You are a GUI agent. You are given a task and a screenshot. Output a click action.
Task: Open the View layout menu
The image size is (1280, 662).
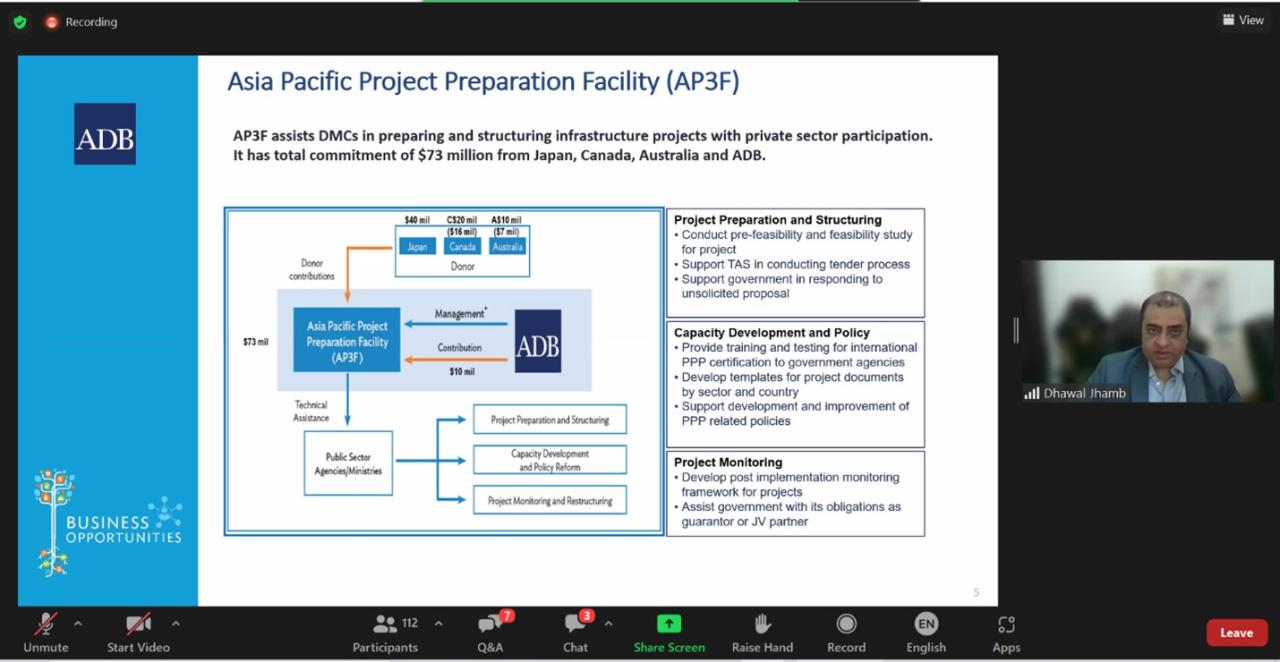1243,20
